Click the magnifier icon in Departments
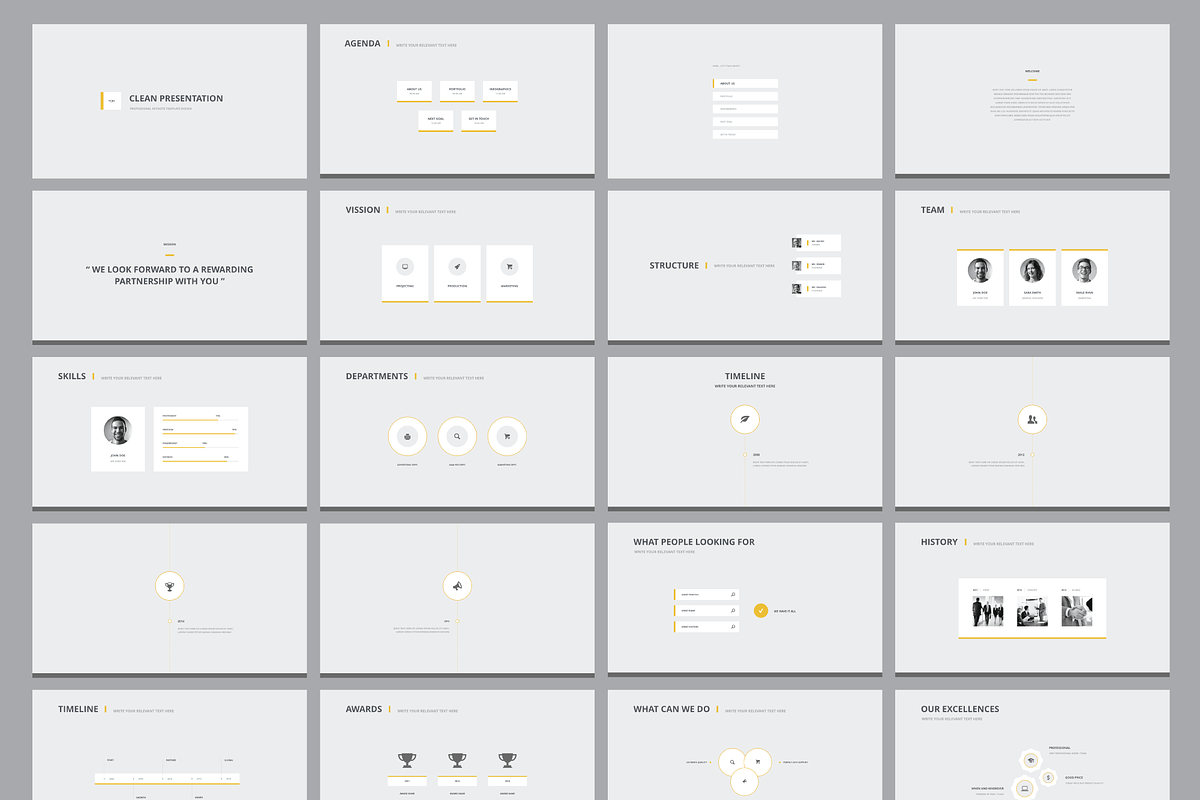 click(x=457, y=436)
